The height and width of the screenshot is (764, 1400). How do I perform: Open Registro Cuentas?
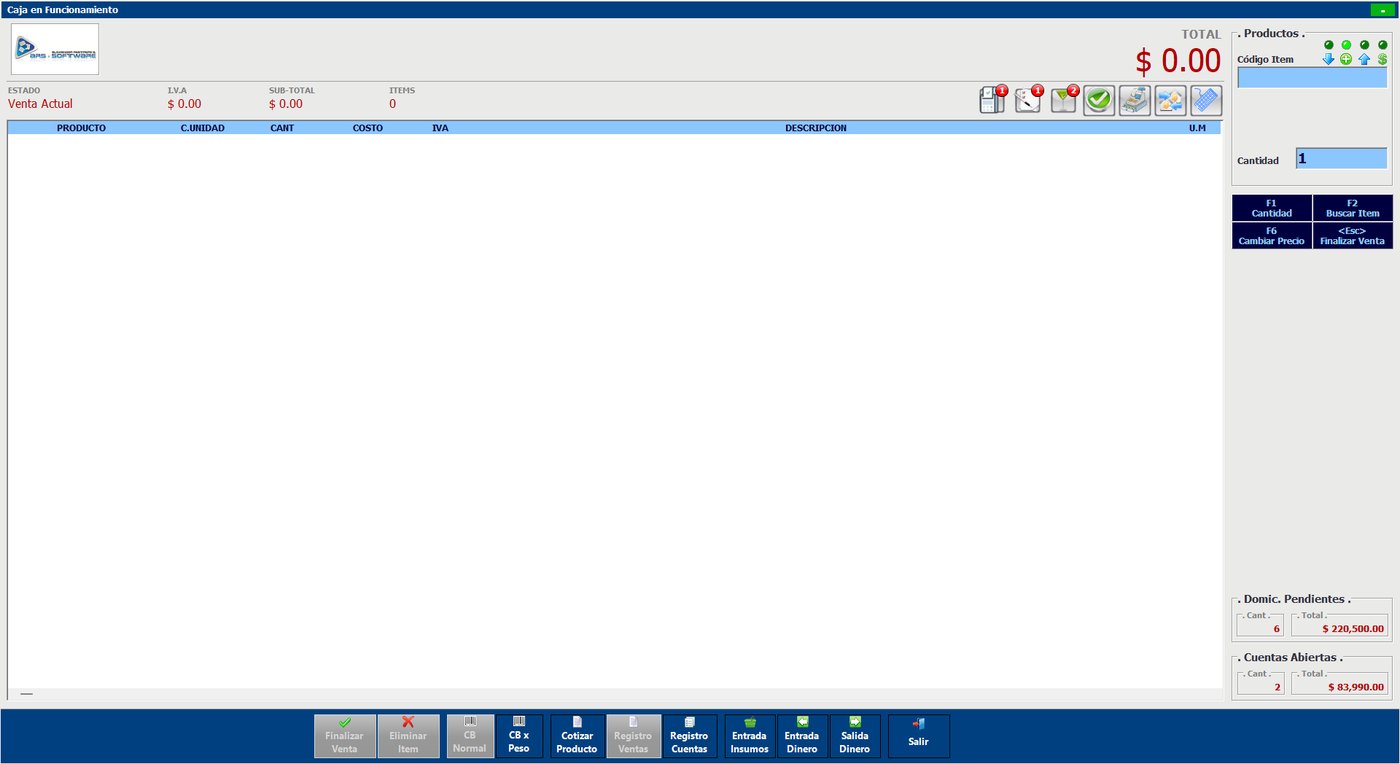(689, 736)
